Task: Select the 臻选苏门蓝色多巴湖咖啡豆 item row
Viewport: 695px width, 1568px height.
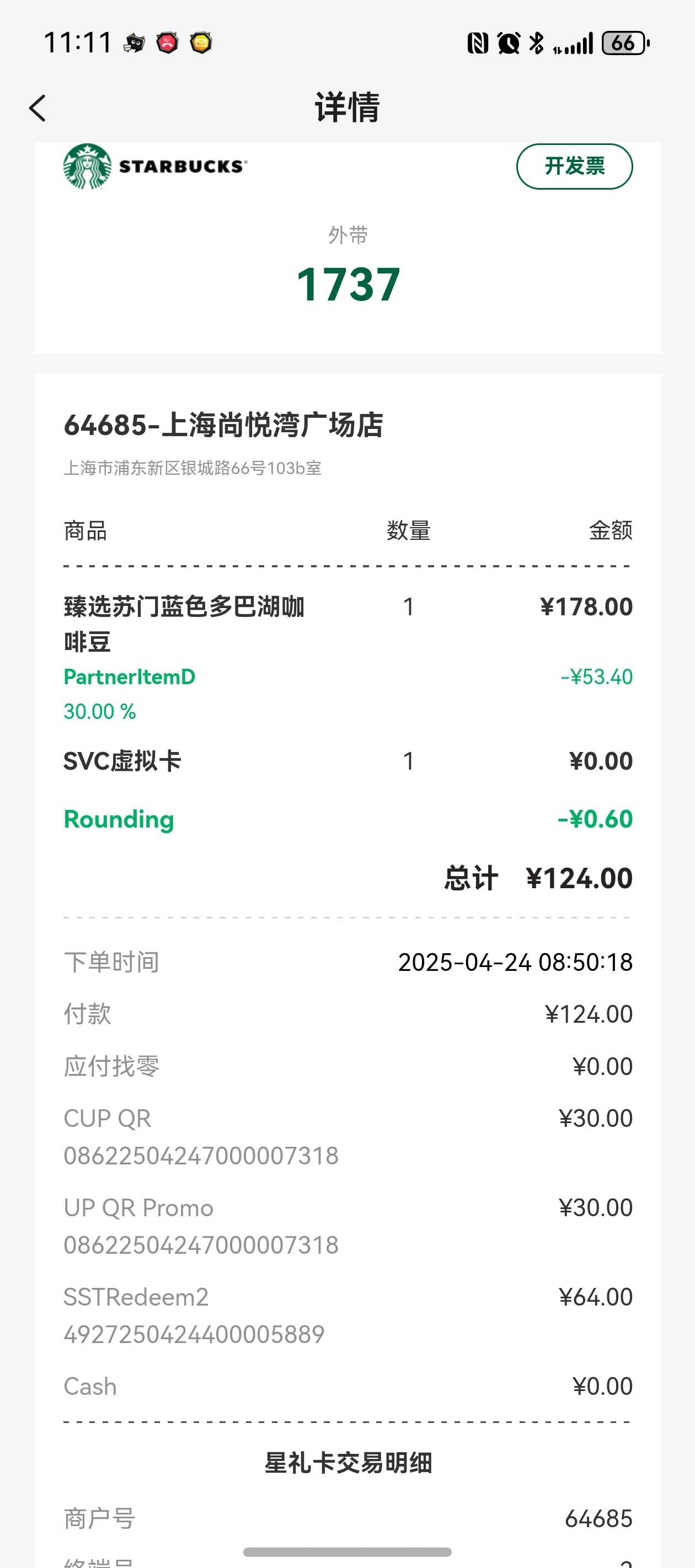Action: 348,624
